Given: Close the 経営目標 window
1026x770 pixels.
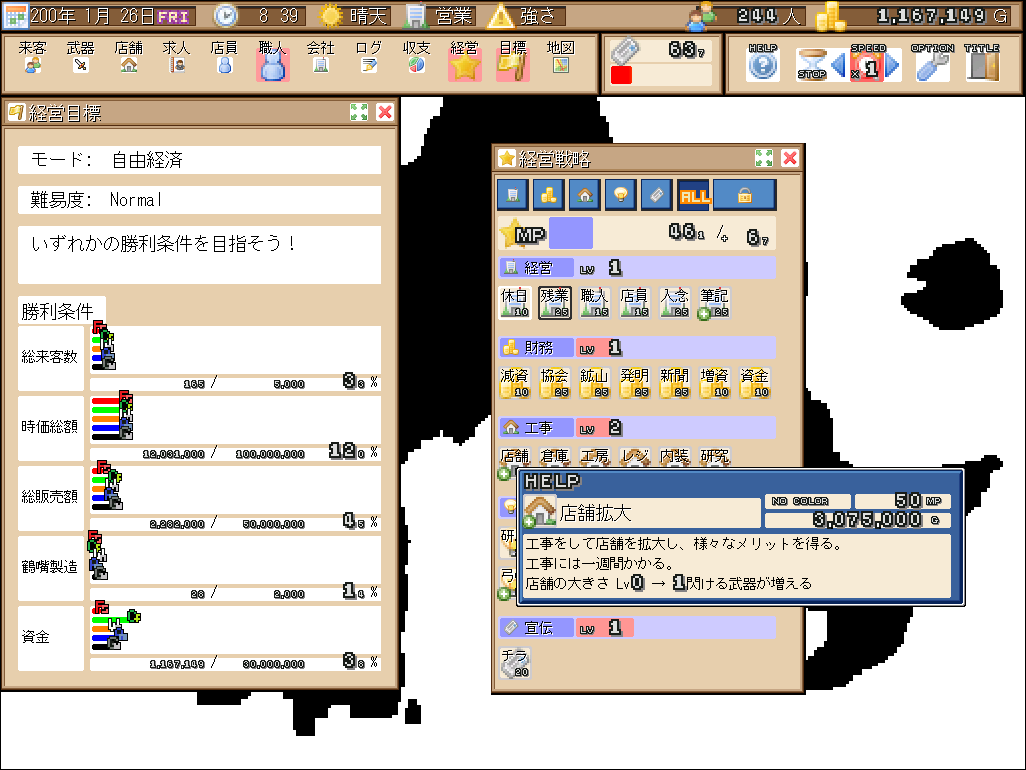Looking at the screenshot, I should pos(385,112).
